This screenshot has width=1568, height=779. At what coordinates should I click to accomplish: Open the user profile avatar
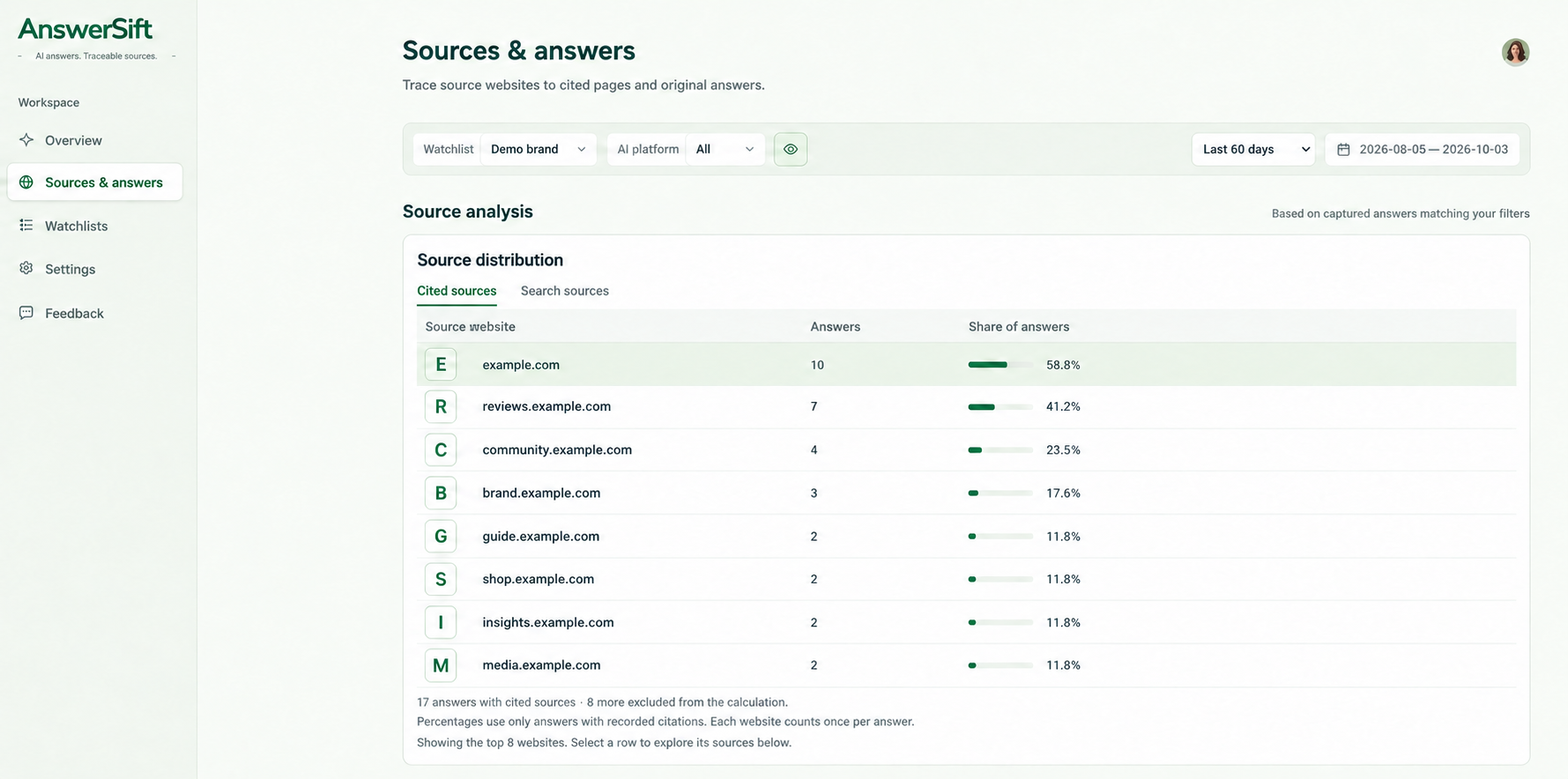[1515, 52]
